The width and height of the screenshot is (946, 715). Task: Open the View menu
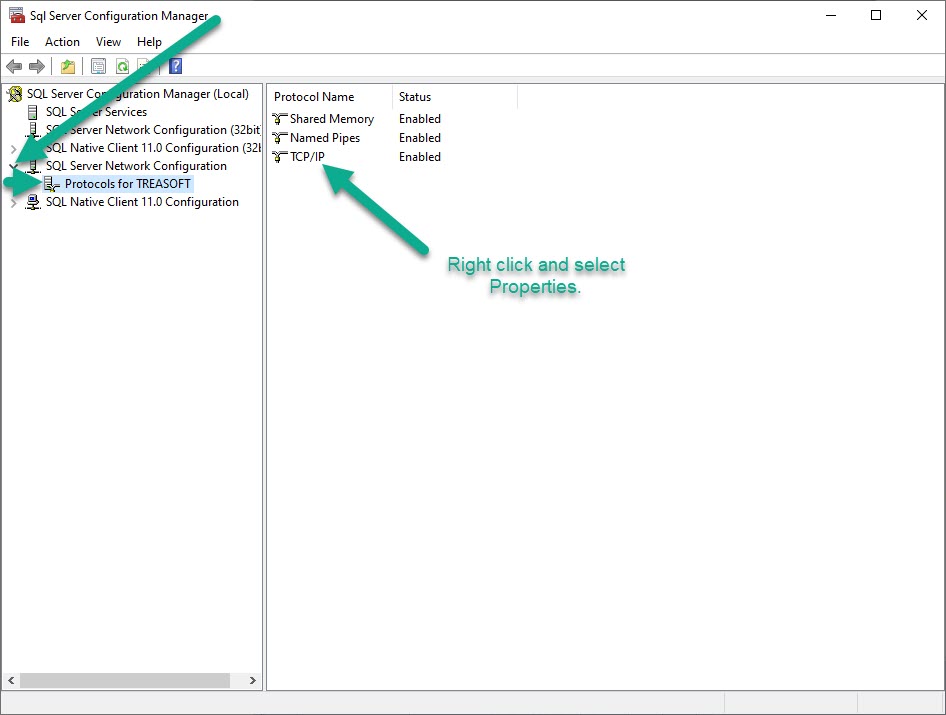(108, 42)
